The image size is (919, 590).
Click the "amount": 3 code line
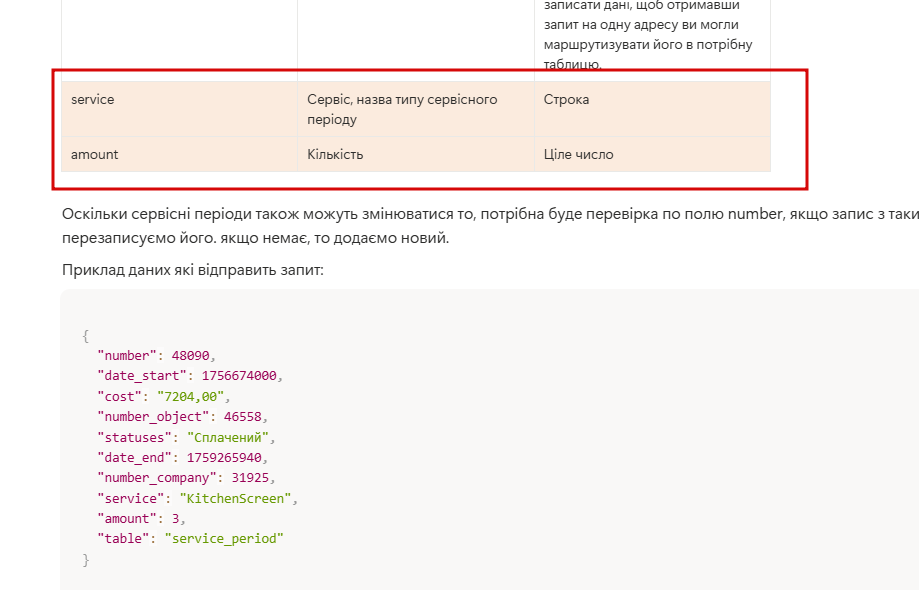point(141,518)
